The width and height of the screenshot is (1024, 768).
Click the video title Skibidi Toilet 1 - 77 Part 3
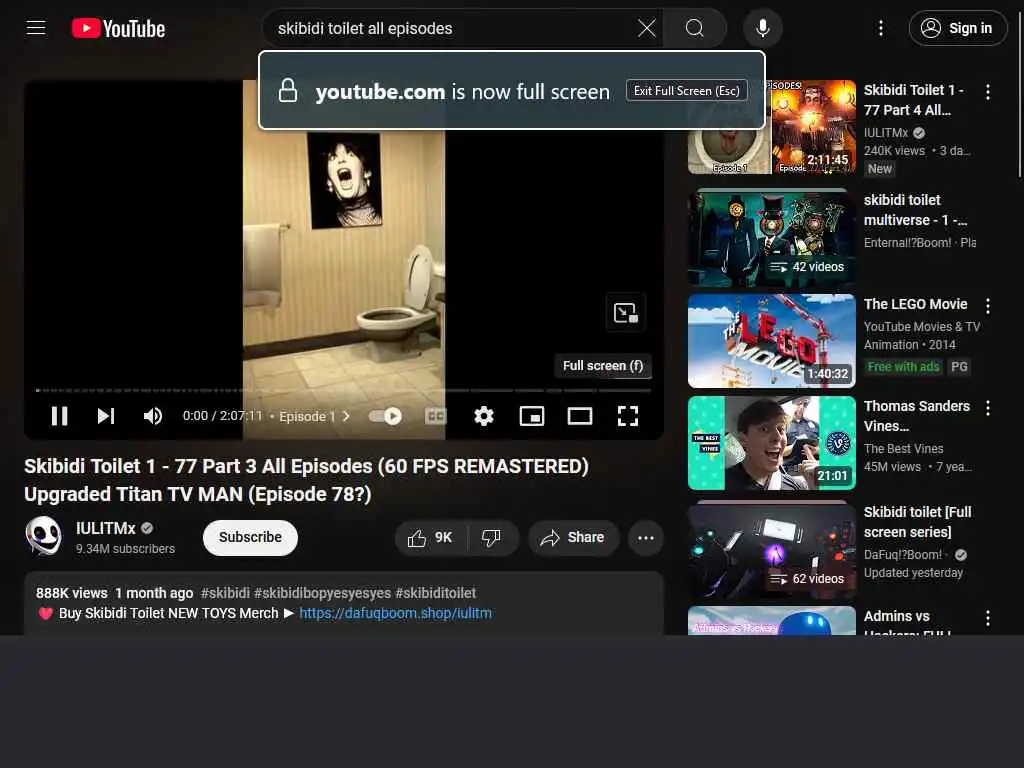click(306, 480)
